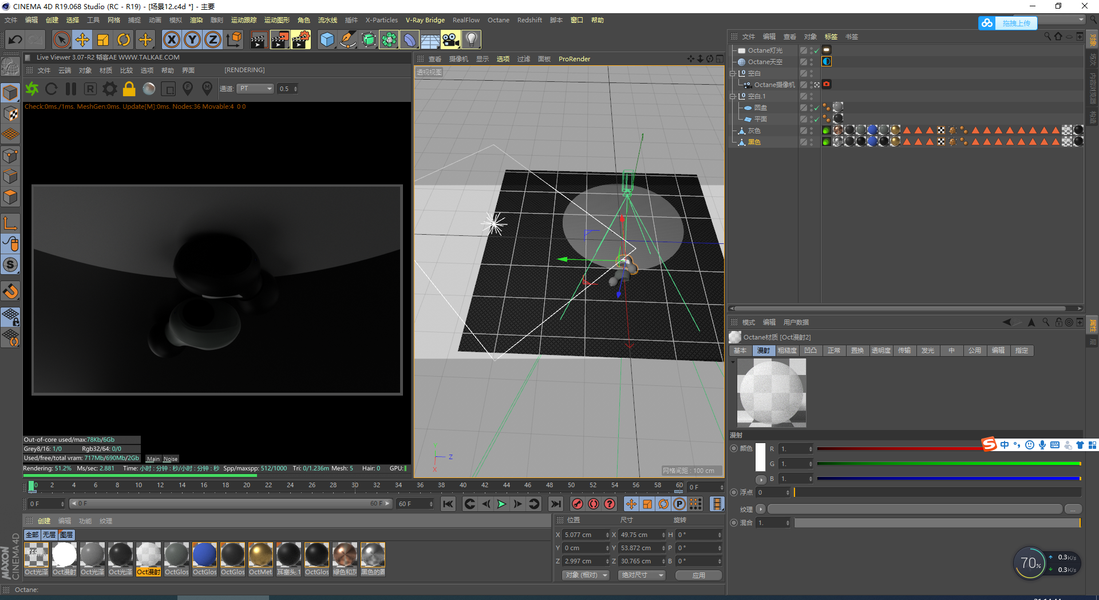
Task: Click the Live Viewer clay mode sphere
Action: (149, 88)
